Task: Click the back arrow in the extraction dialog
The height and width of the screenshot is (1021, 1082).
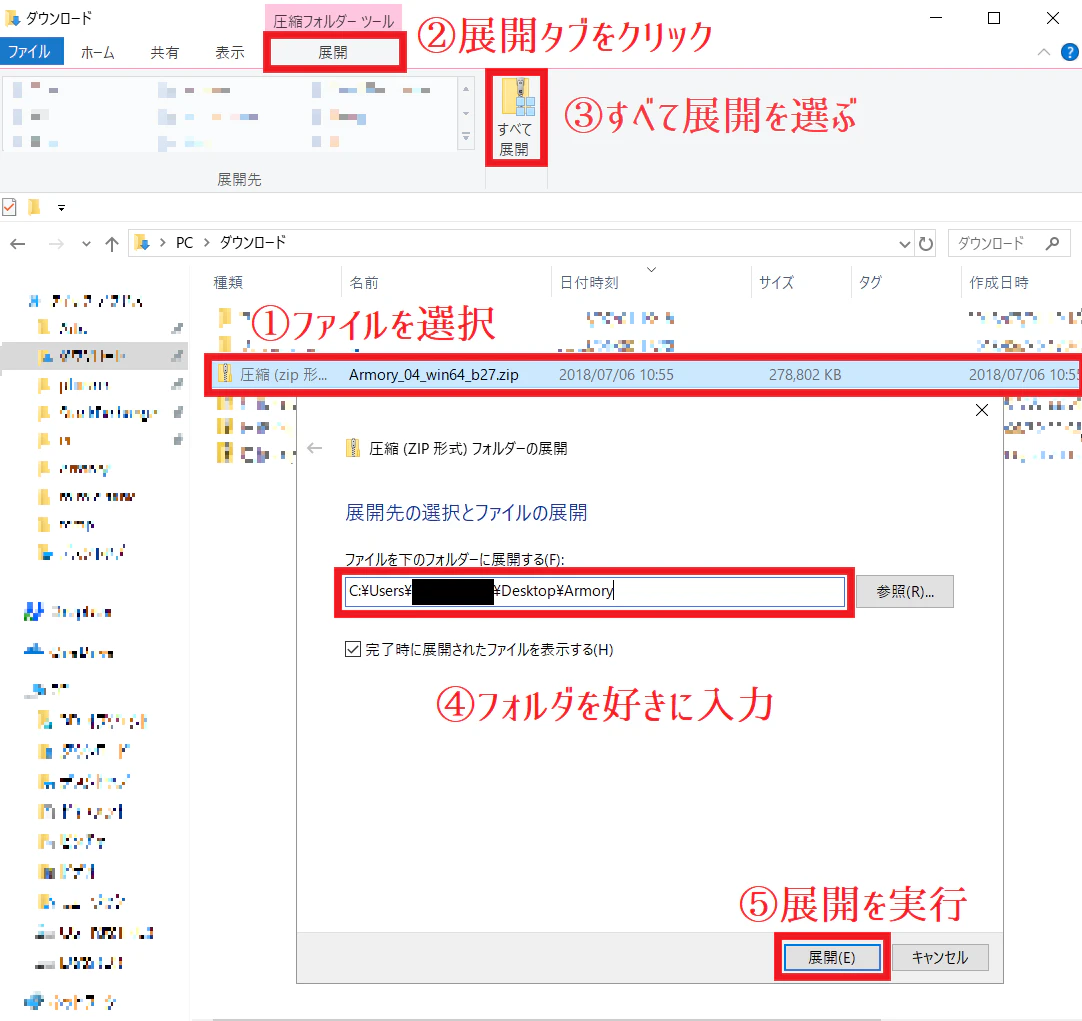Action: pyautogui.click(x=315, y=448)
